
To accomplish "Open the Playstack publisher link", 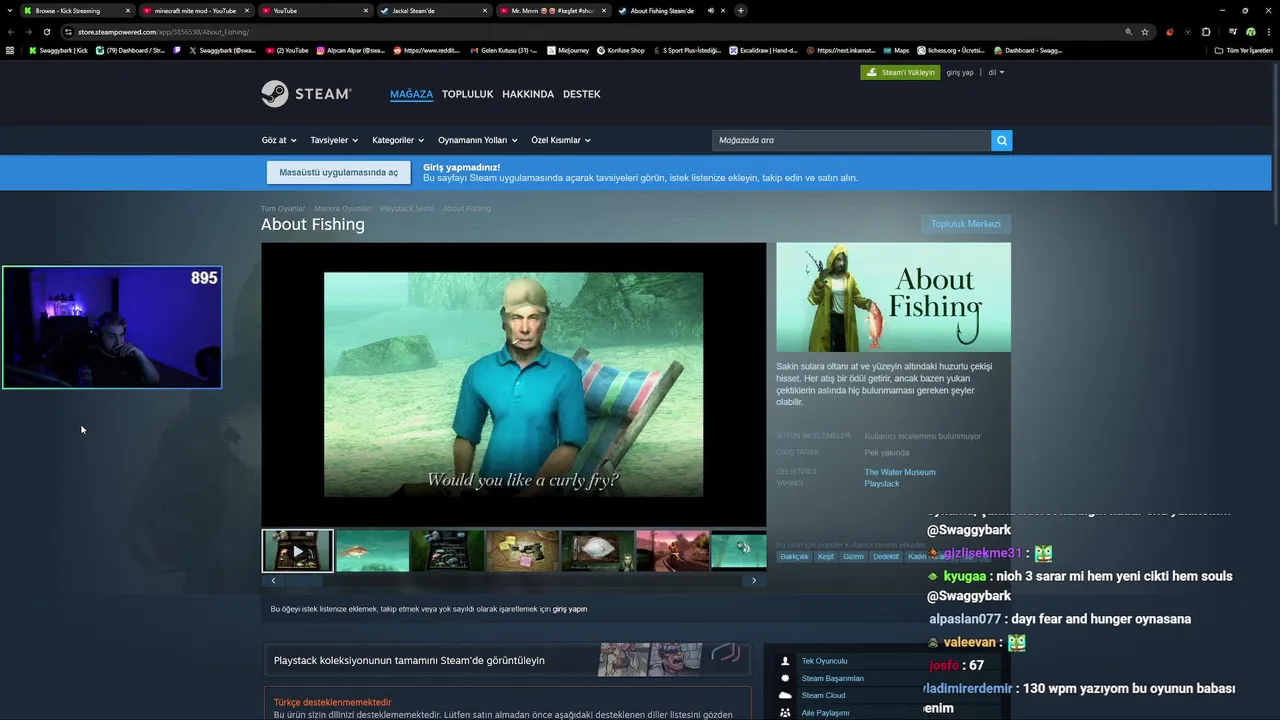I will pyautogui.click(x=882, y=484).
